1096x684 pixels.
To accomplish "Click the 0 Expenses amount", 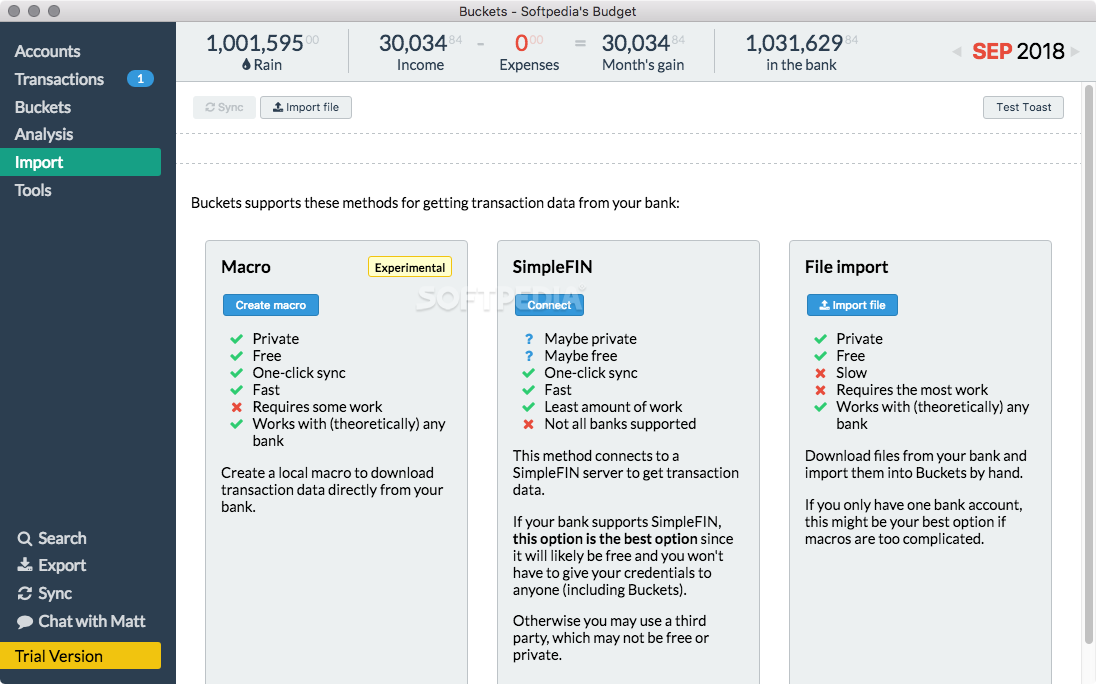I will coord(528,43).
